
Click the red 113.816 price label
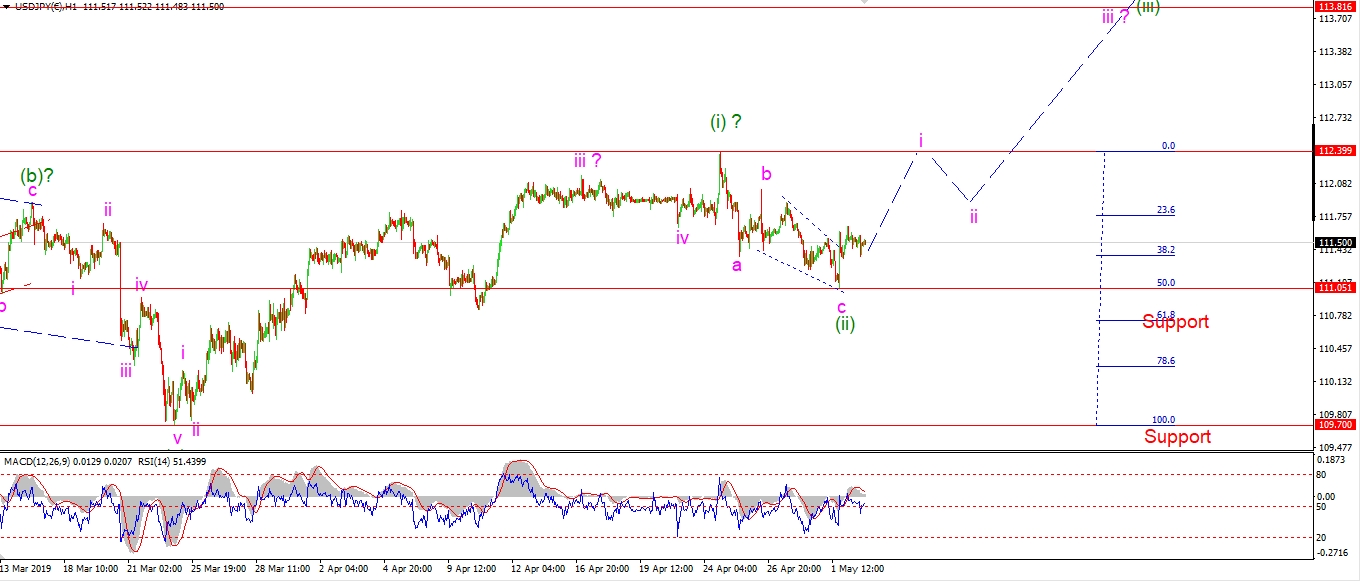[1334, 7]
